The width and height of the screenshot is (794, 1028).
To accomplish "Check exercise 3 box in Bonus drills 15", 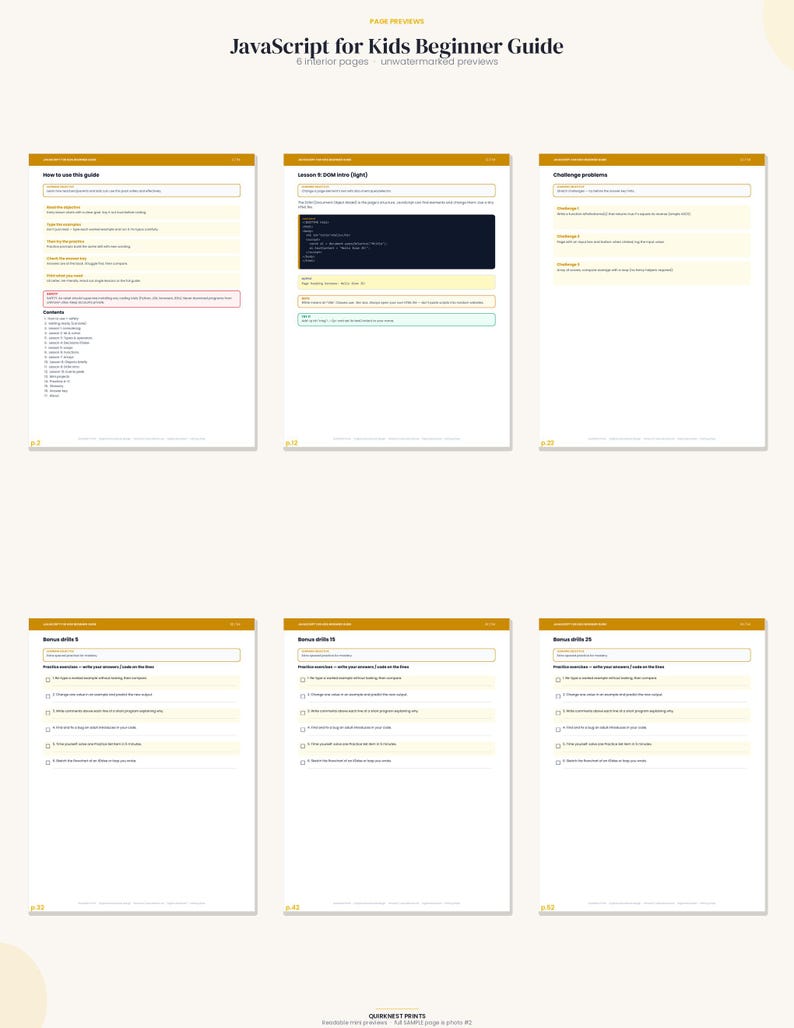I will point(303,713).
